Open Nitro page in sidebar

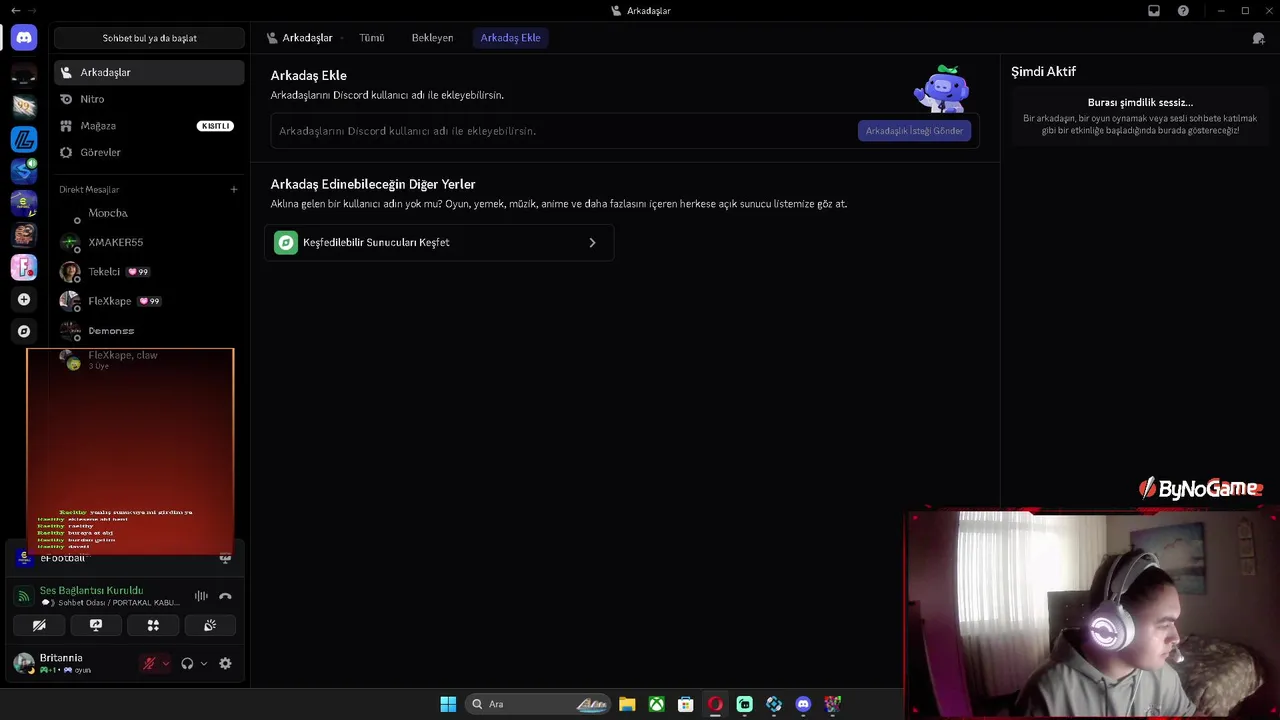tap(149, 99)
